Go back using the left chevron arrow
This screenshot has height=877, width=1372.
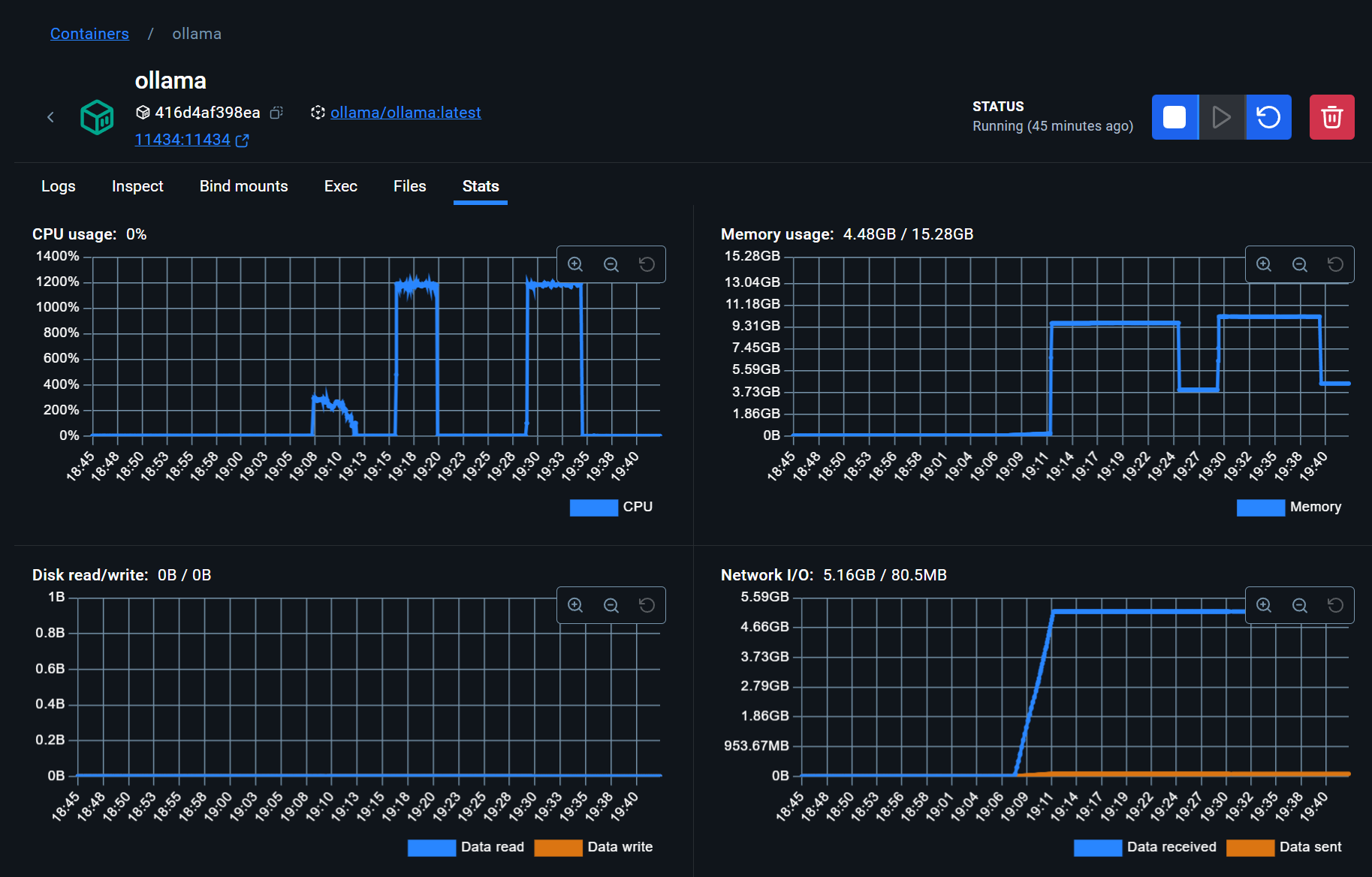click(x=50, y=117)
